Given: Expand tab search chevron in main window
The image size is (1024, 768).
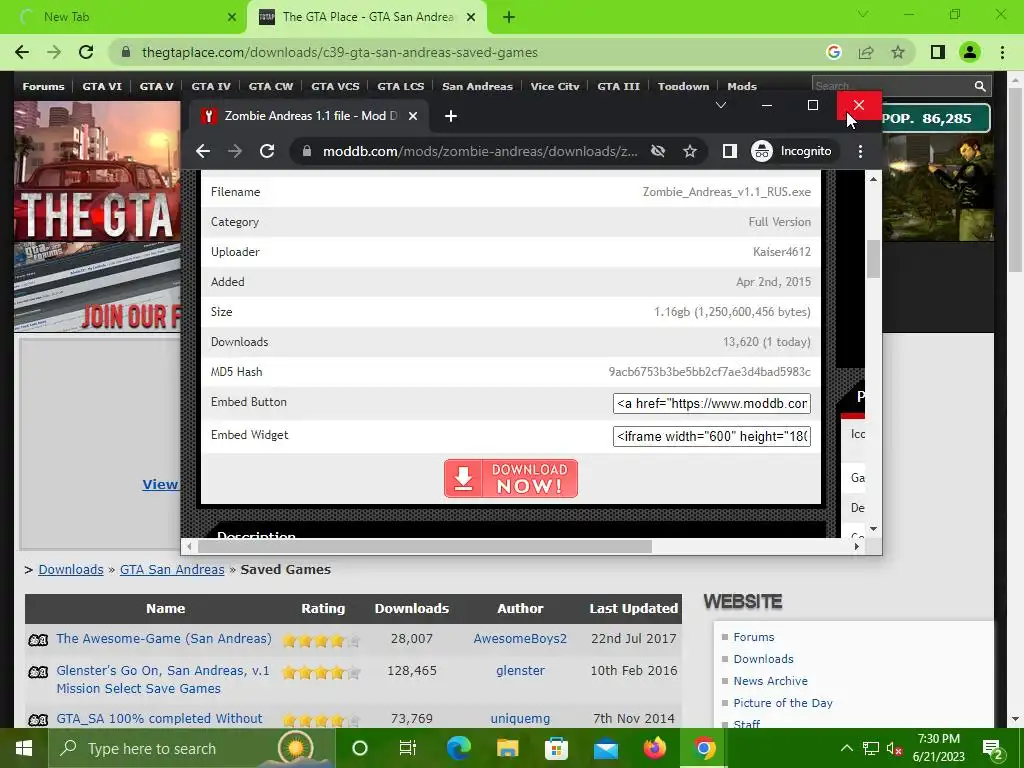Looking at the screenshot, I should [863, 14].
